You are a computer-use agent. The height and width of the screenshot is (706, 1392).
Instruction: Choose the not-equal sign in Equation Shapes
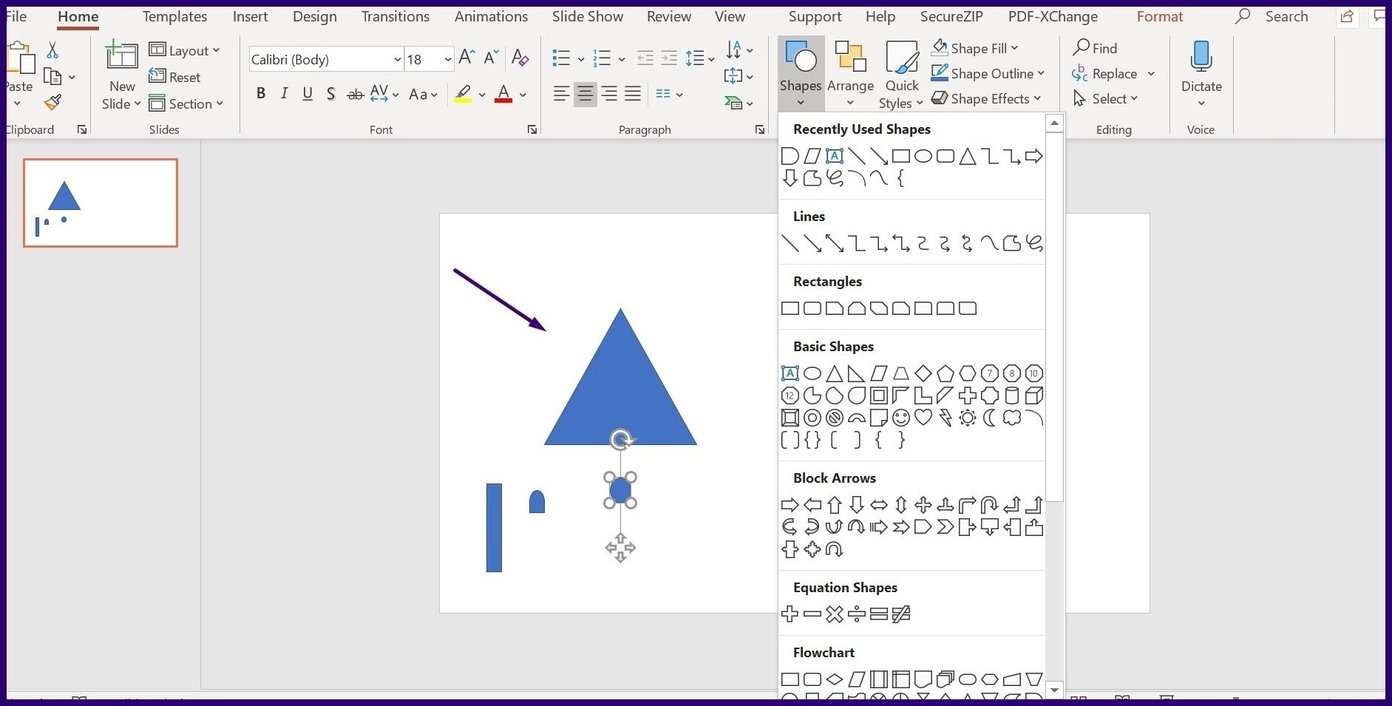(901, 614)
